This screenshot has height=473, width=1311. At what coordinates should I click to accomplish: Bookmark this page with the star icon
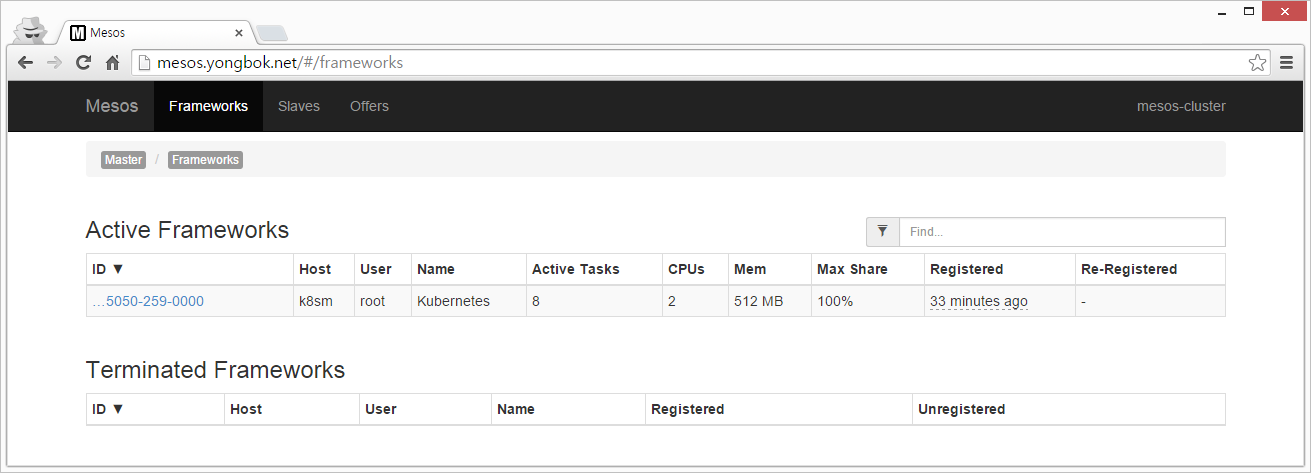(1258, 62)
